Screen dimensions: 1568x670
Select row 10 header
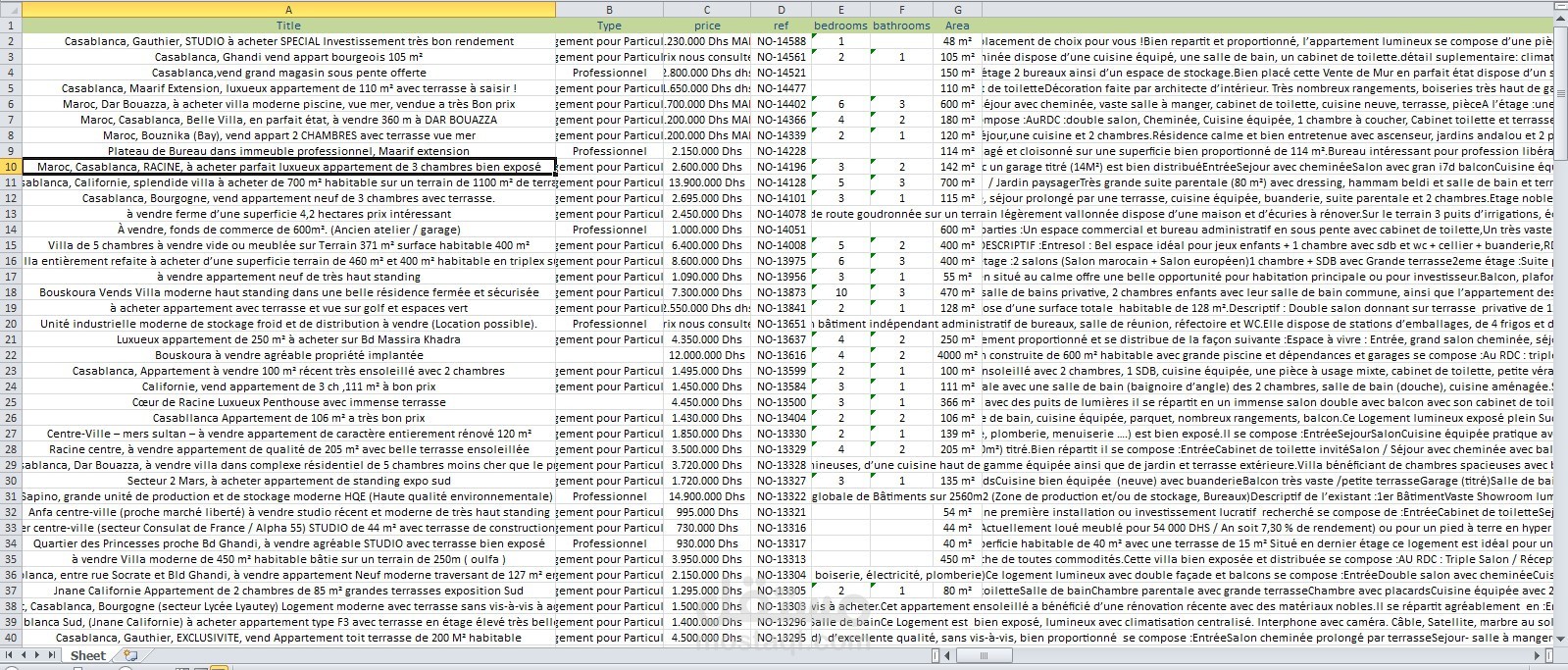(x=11, y=167)
